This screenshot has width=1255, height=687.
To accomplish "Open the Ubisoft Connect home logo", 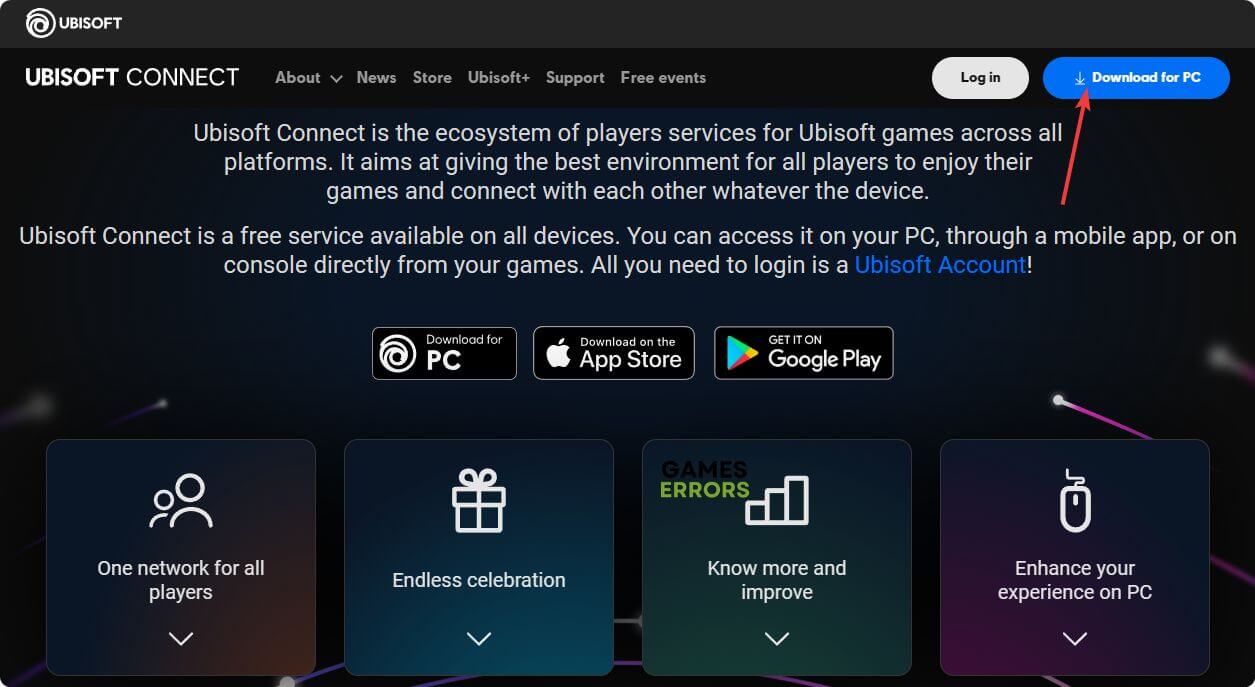I will (x=132, y=77).
